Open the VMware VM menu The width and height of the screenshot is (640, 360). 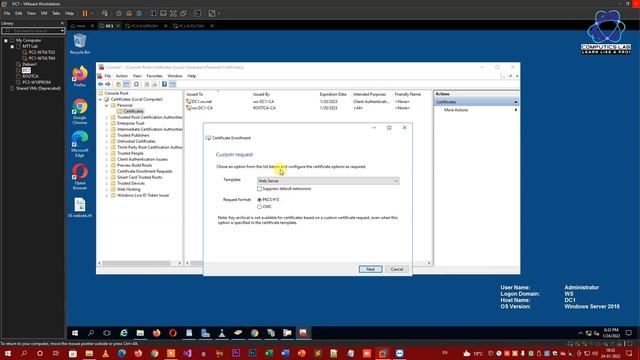44,13
